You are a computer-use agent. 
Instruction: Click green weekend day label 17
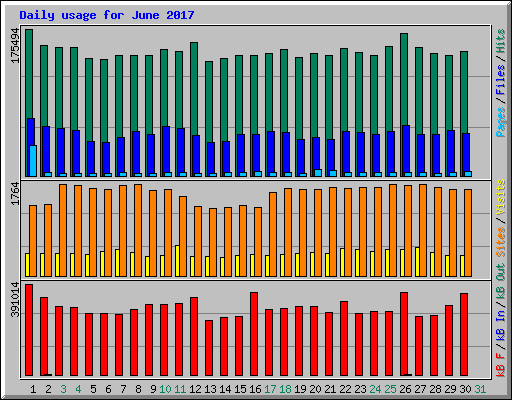point(270,389)
